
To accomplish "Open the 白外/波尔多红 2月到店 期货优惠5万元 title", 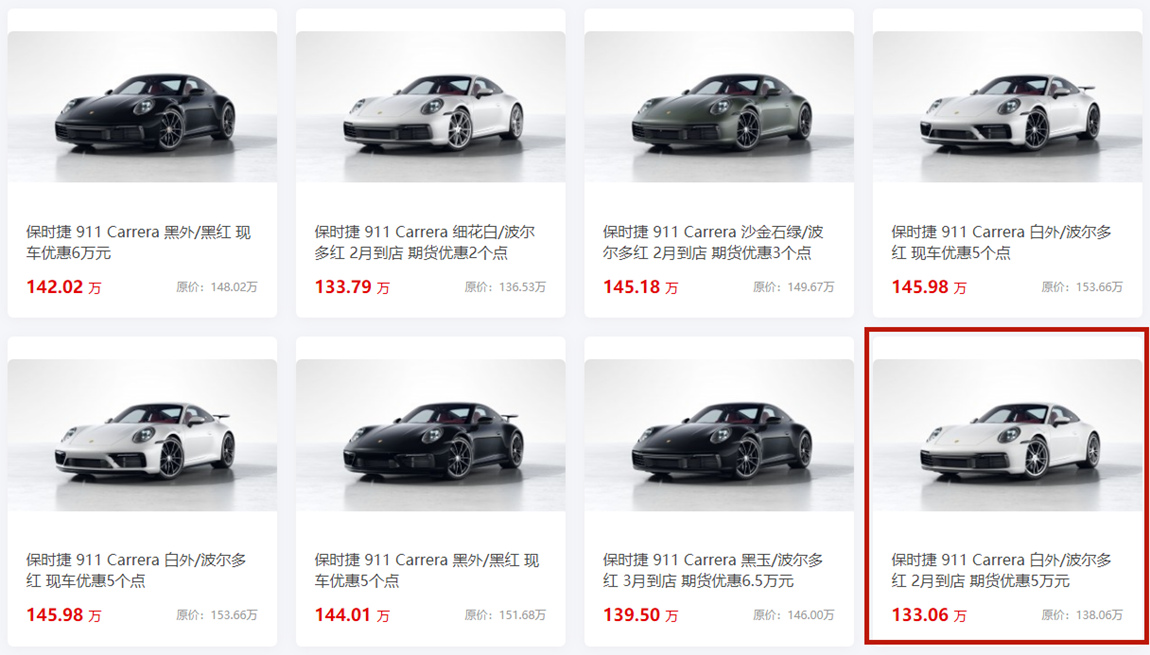I will 1001,571.
